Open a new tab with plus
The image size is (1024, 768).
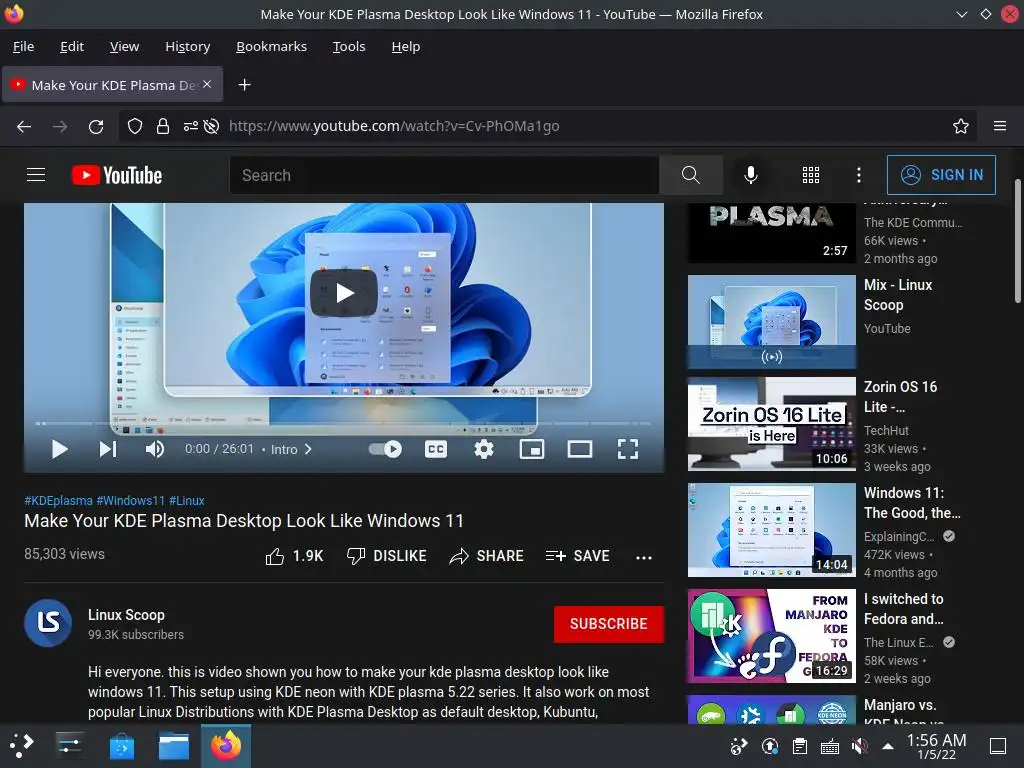(244, 85)
